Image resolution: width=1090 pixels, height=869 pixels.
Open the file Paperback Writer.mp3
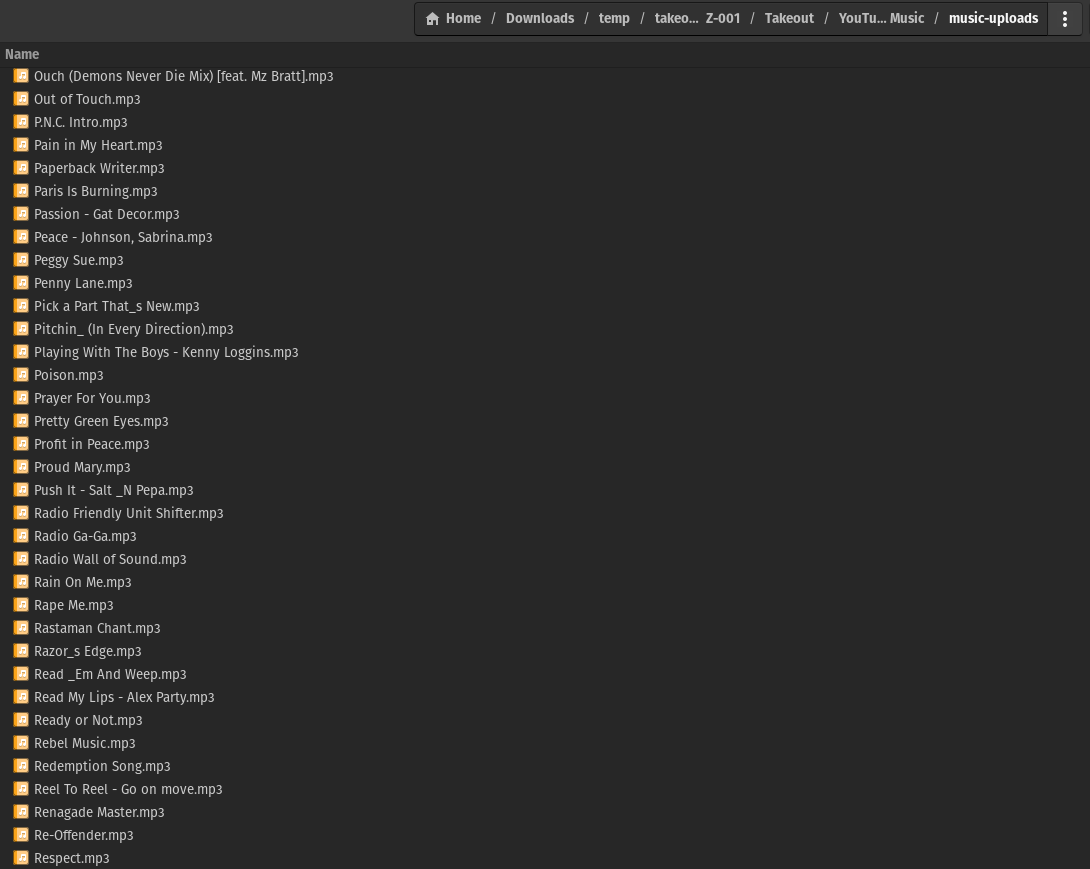click(99, 167)
